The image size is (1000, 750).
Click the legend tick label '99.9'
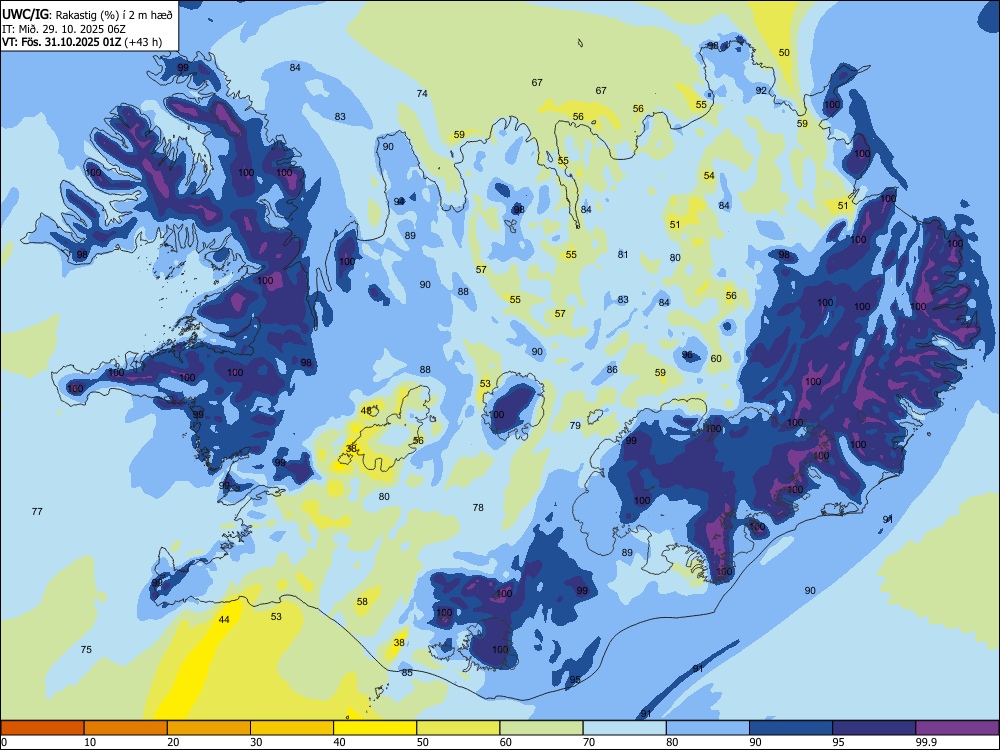(925, 742)
